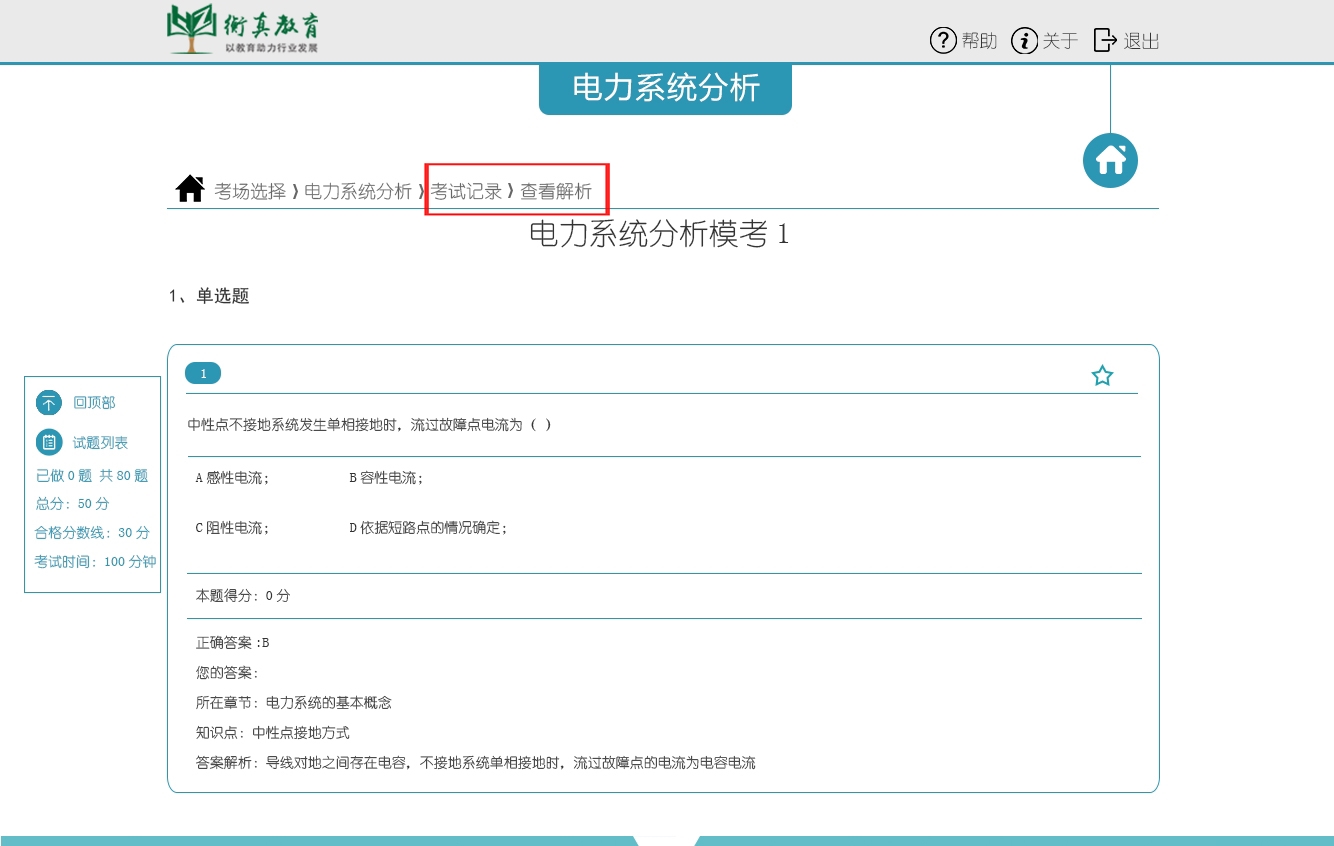Select option D 依据短路点的情况确定
This screenshot has width=1334, height=846.
(x=428, y=528)
